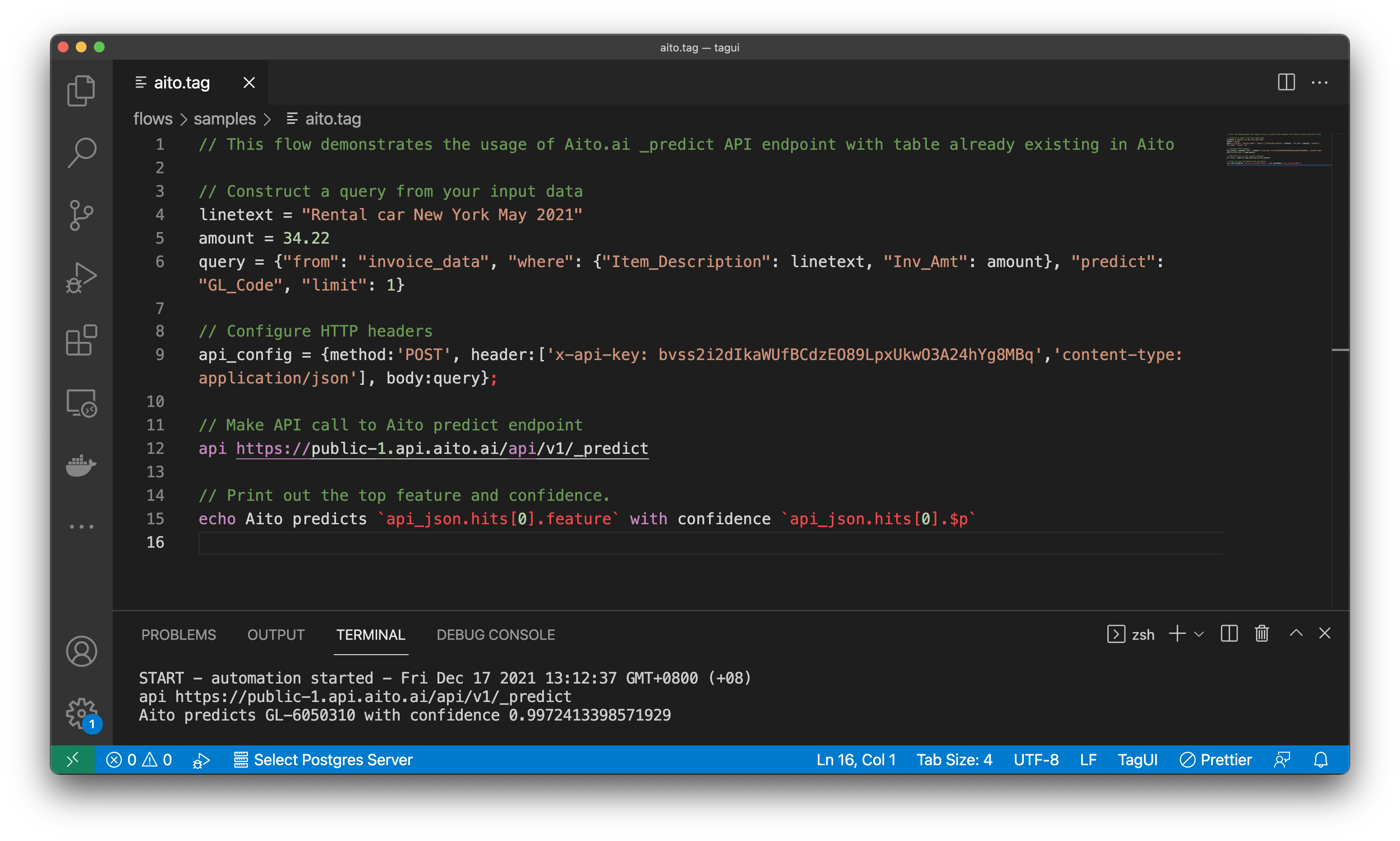The image size is (1400, 841).
Task: Open the editor More Actions menu
Action: (1319, 82)
